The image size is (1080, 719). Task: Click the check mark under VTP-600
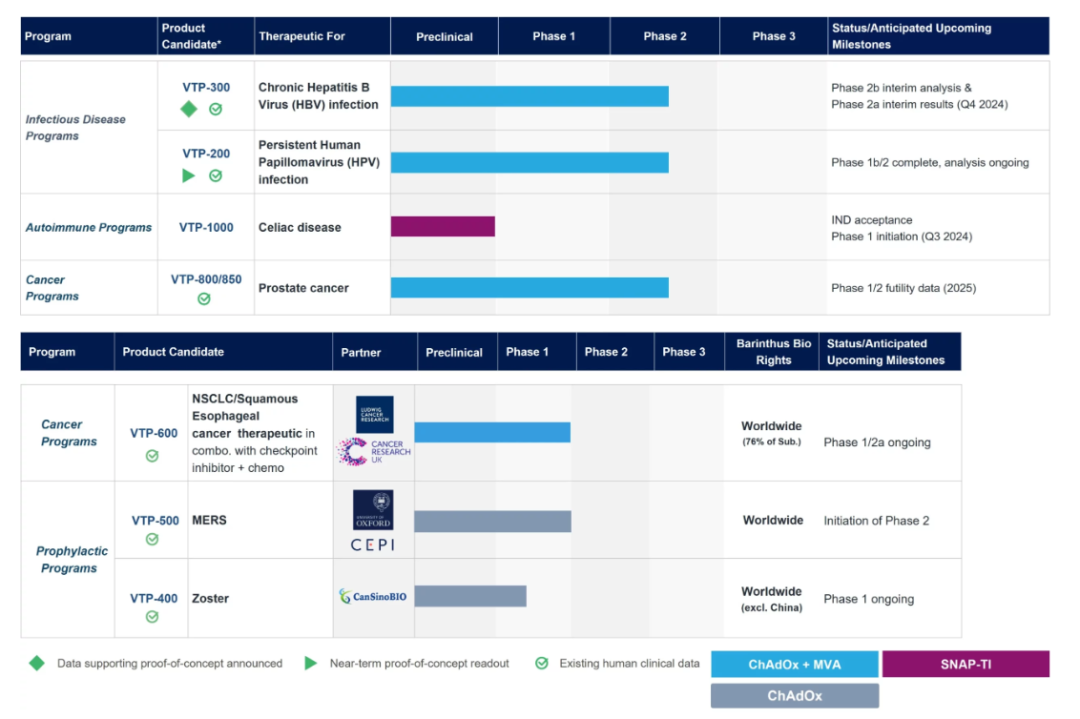(152, 456)
